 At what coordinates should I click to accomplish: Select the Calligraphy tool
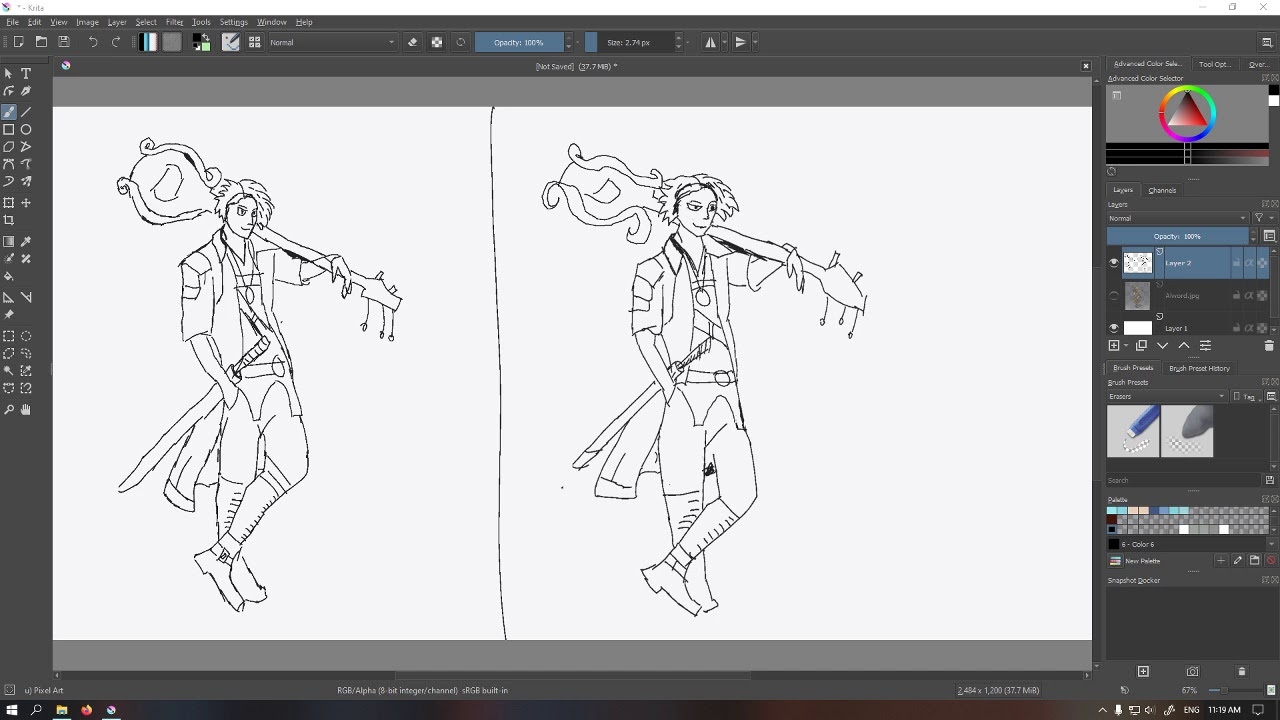(26, 91)
